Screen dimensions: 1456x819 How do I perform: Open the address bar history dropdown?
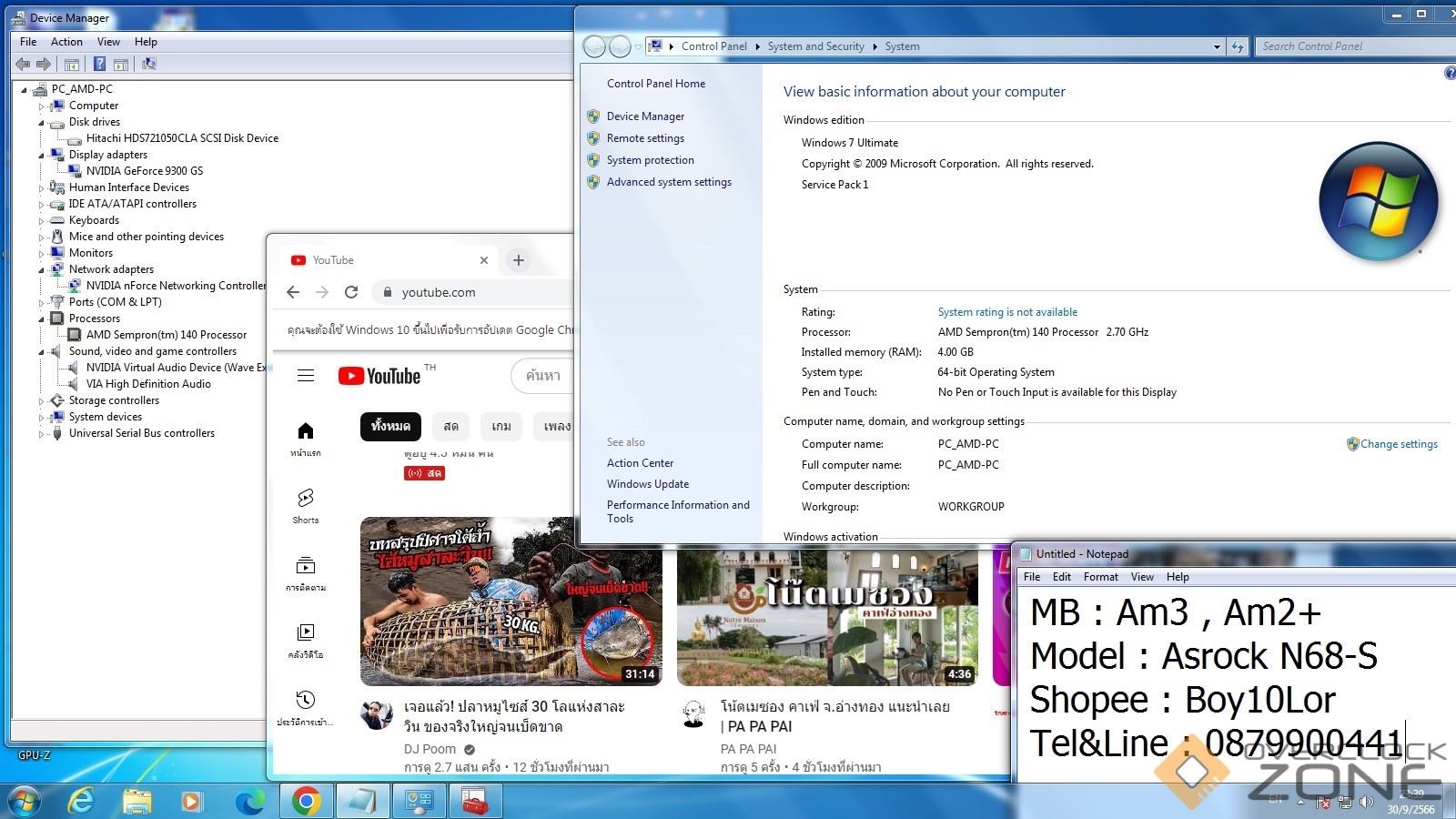click(x=1217, y=46)
